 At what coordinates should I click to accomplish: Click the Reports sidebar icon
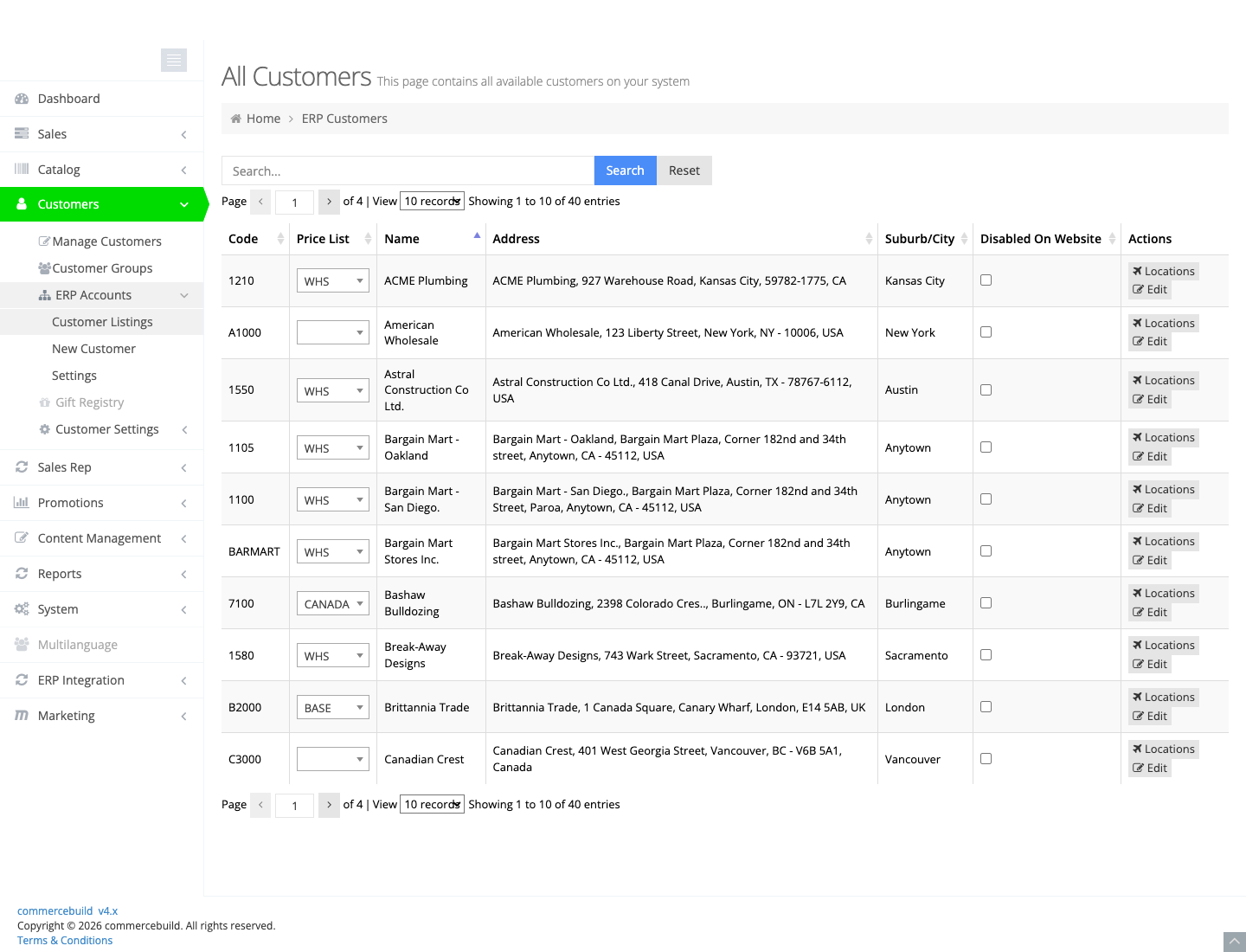[22, 574]
